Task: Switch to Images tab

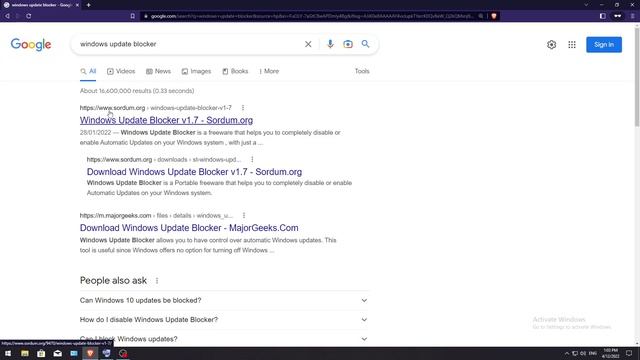Action: [196, 71]
